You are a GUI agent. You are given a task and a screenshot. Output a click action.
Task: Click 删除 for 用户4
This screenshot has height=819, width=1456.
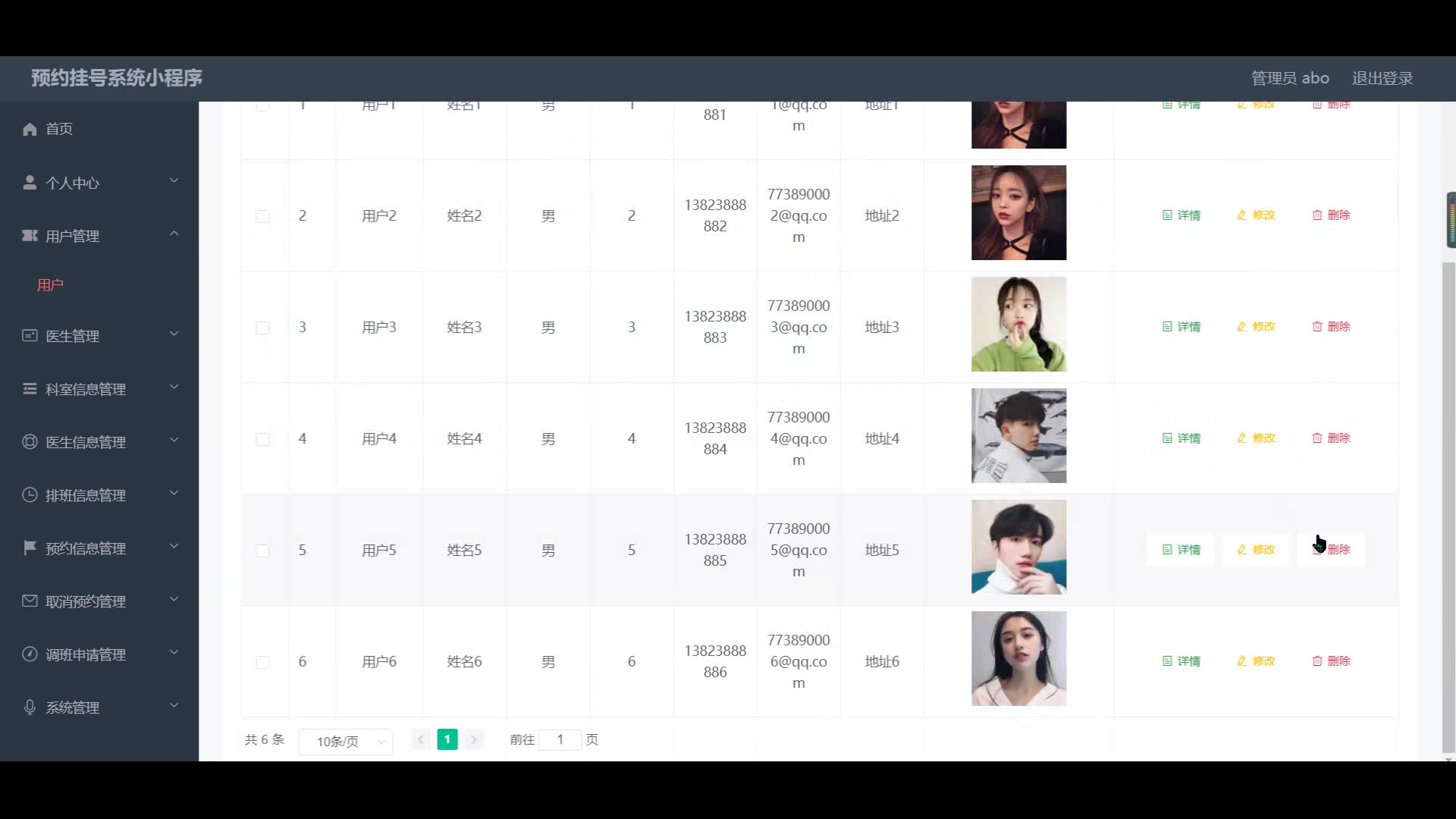click(x=1331, y=438)
